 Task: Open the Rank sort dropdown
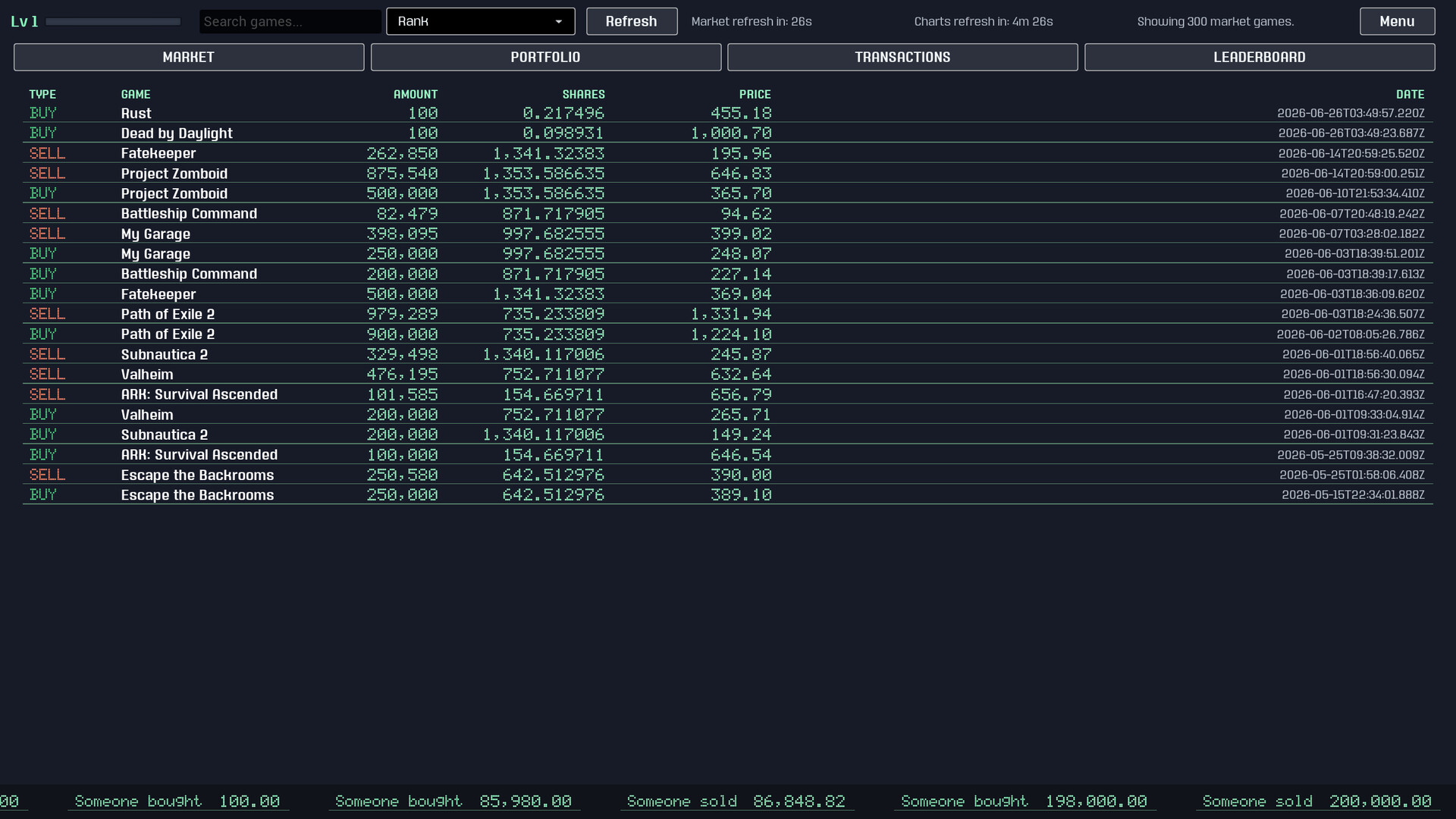(481, 21)
